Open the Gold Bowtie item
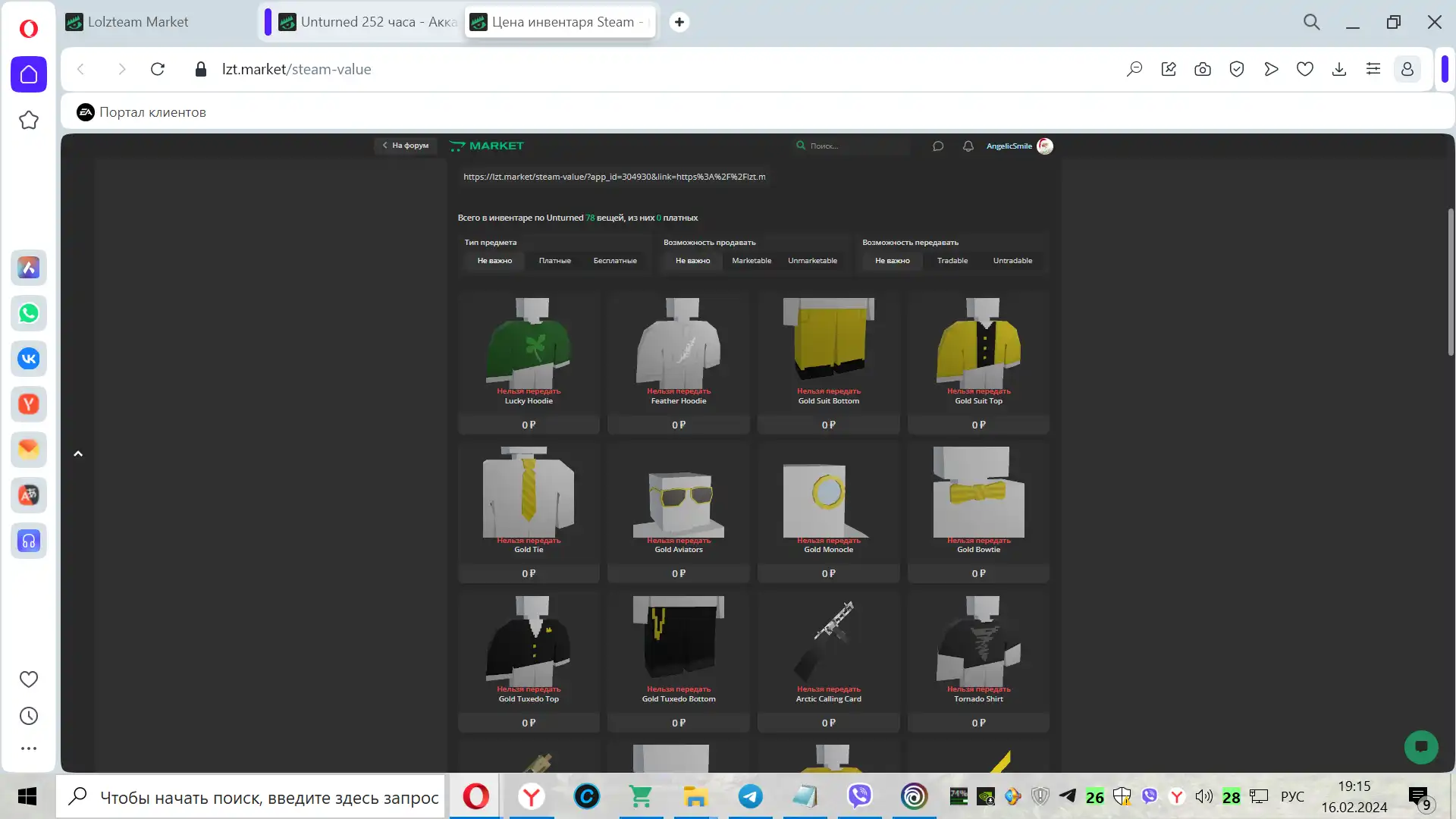The height and width of the screenshot is (819, 1456). pos(978,513)
